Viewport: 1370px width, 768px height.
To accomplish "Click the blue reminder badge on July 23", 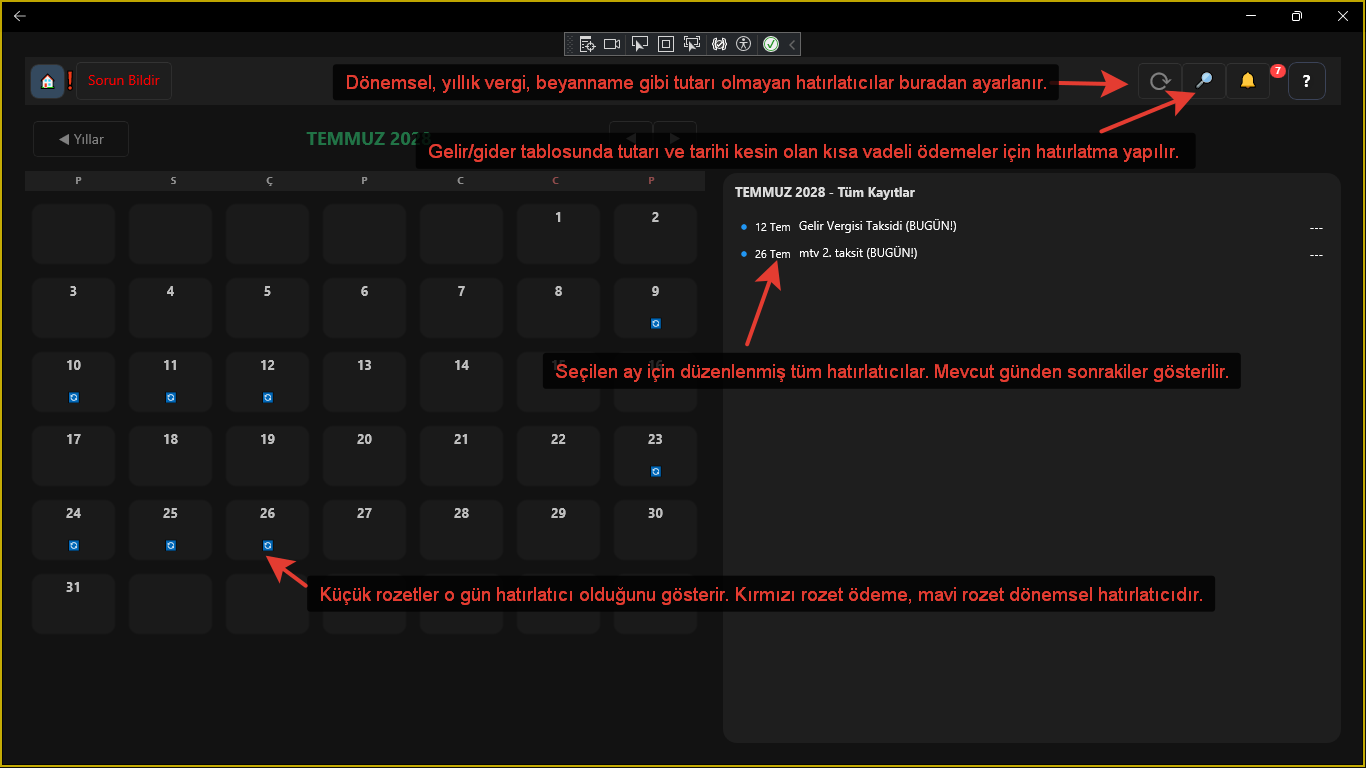I will 654,470.
